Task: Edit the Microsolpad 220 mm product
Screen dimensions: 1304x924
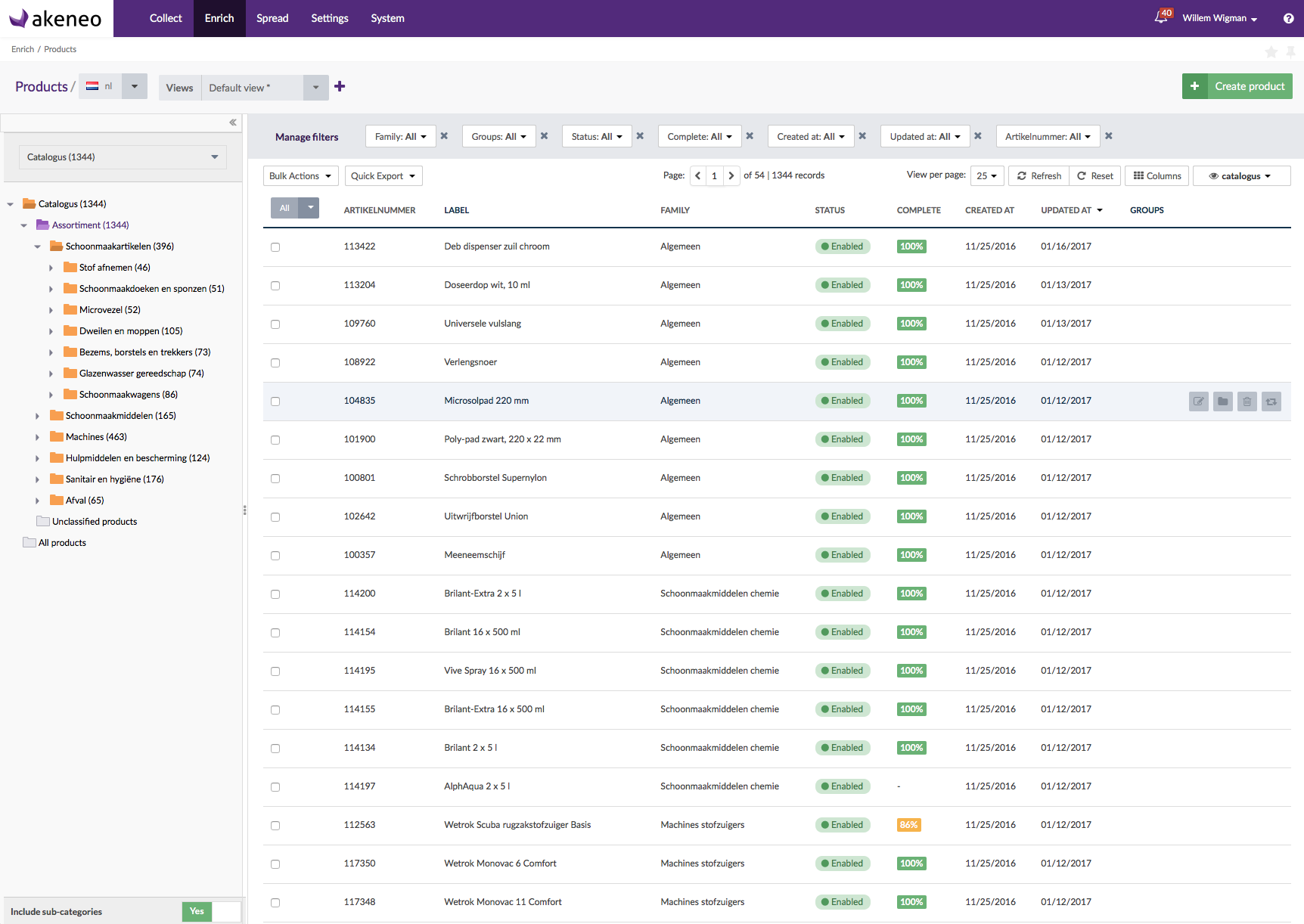Action: [x=1198, y=402]
